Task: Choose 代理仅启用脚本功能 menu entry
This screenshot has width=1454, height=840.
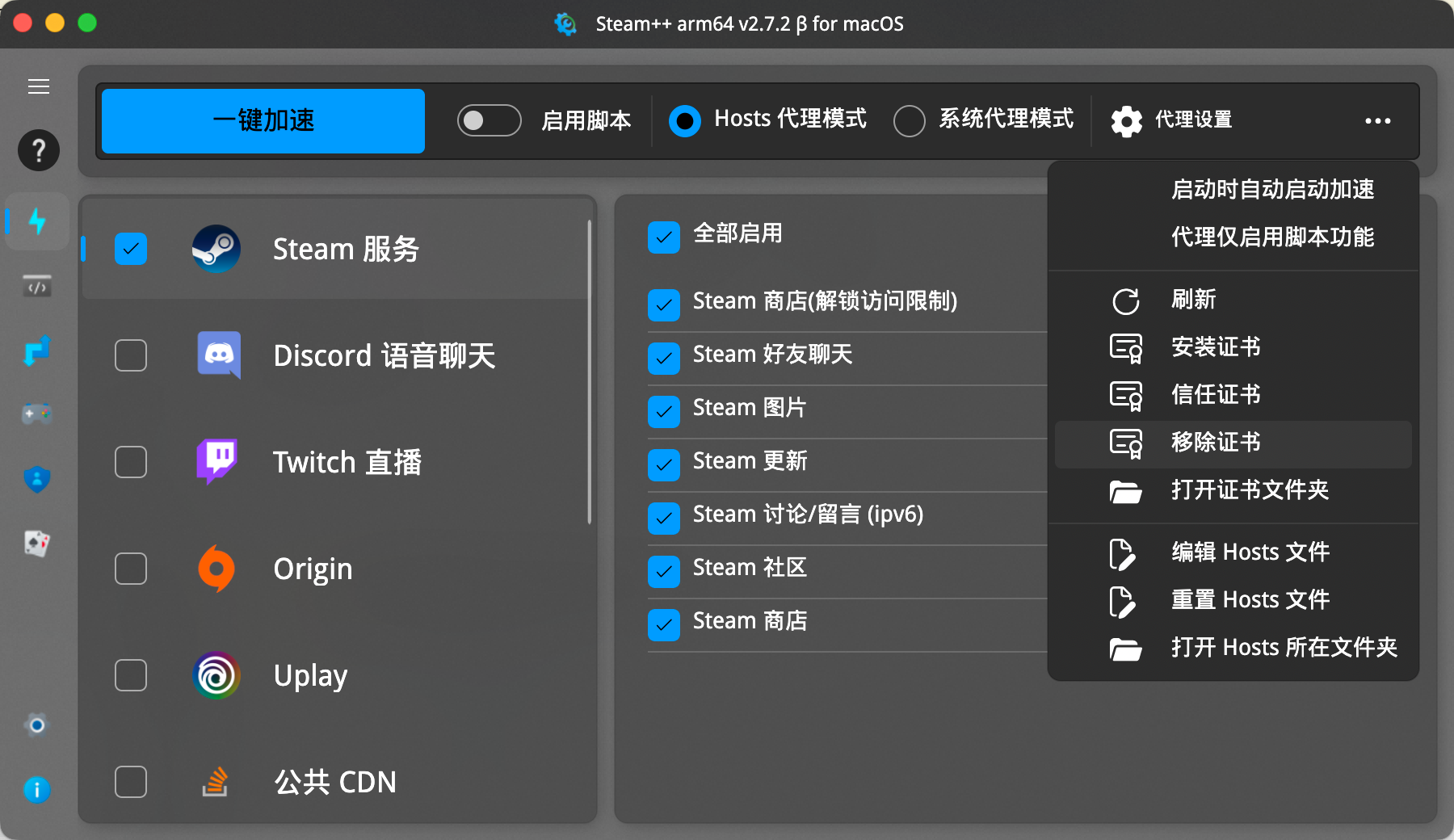Action: click(1233, 237)
